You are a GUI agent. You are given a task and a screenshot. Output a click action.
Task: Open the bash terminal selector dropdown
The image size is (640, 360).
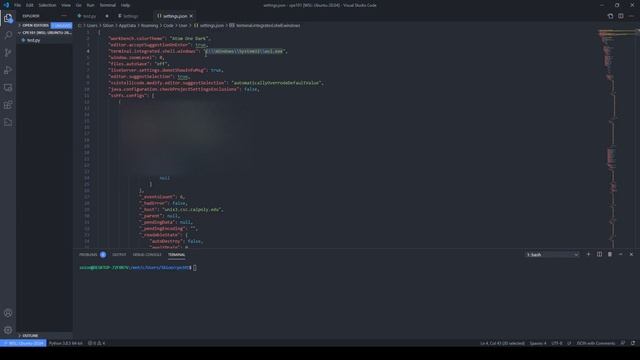(x=552, y=254)
